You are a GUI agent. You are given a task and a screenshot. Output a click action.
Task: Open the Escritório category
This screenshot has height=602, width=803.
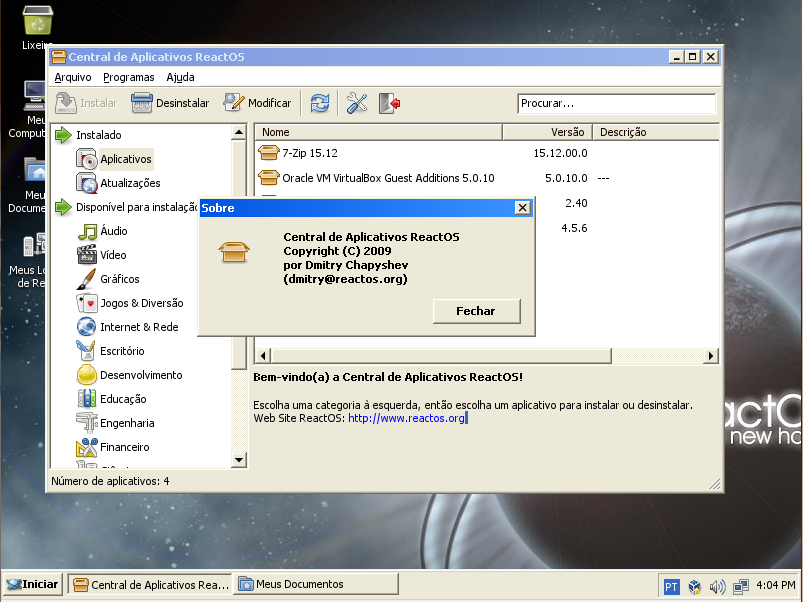(122, 352)
